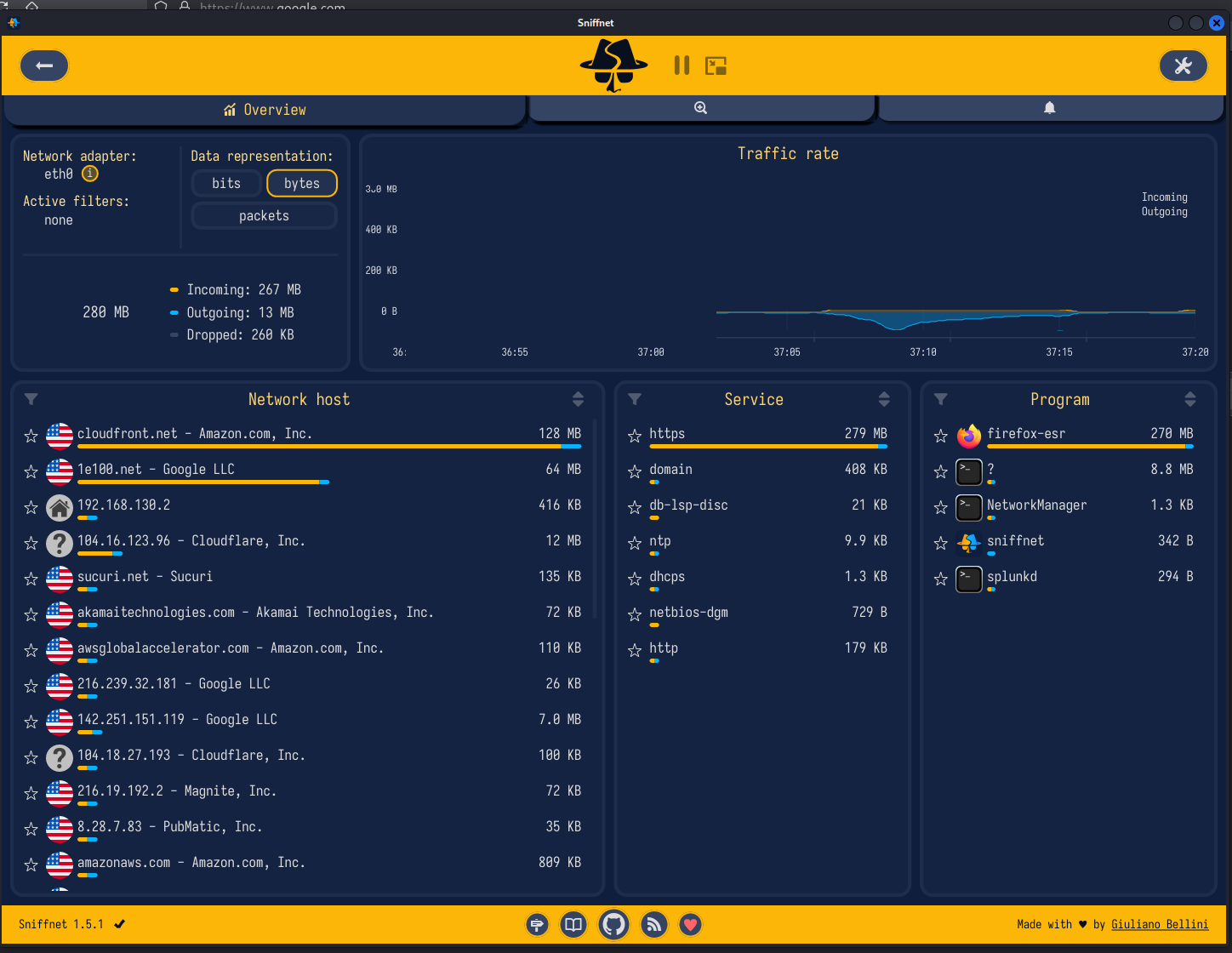Open Service filter funnel
The width and height of the screenshot is (1232, 953).
pyautogui.click(x=635, y=399)
